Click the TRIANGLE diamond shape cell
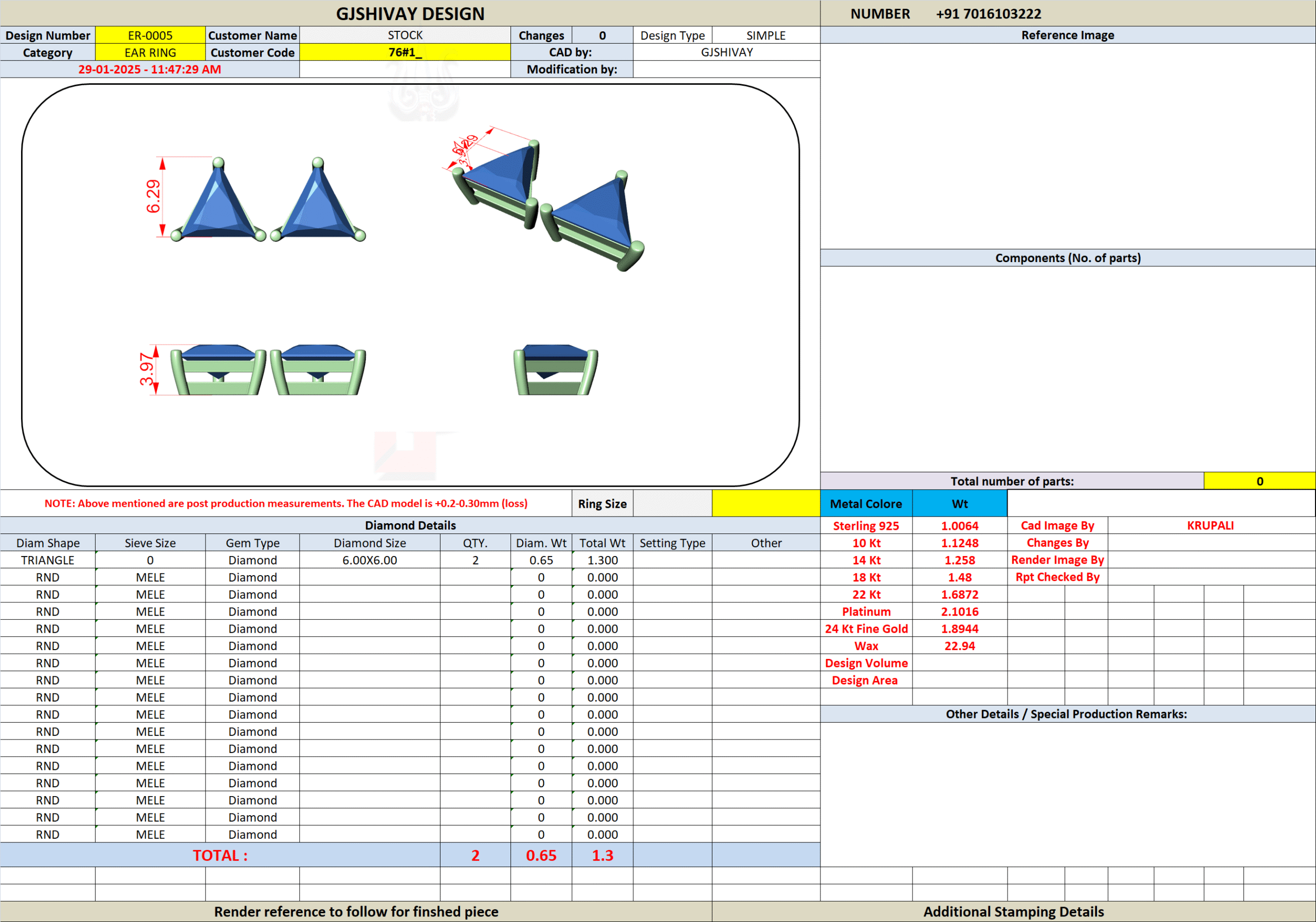1316x922 pixels. (48, 560)
